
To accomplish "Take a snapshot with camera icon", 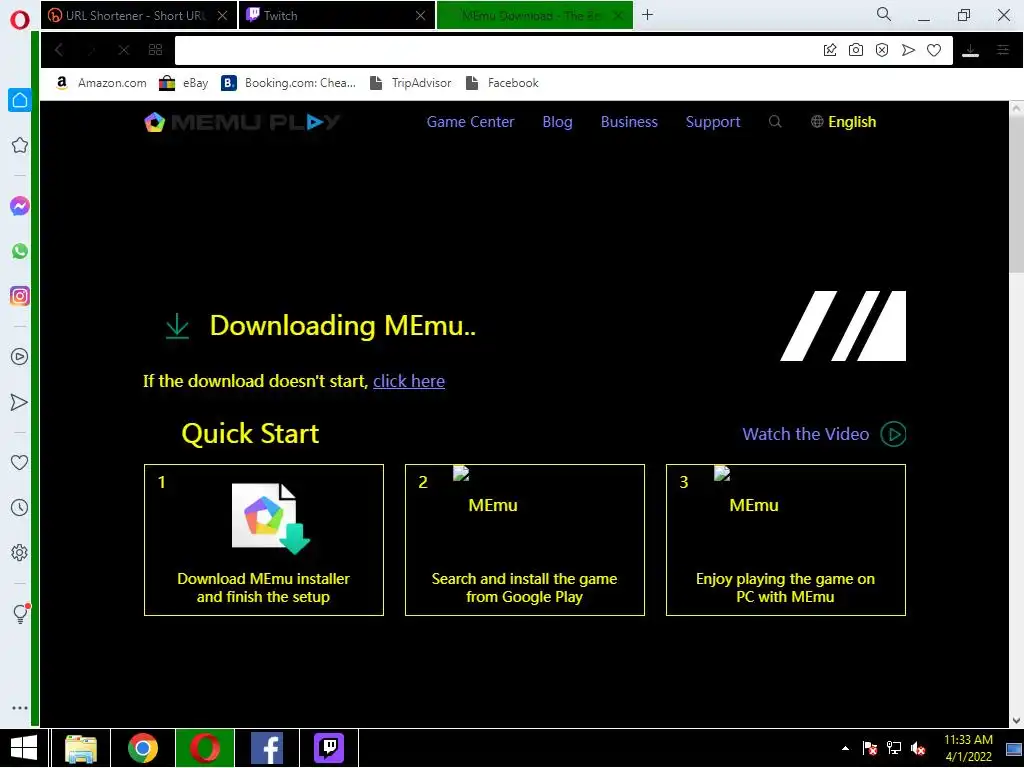I will point(856,50).
